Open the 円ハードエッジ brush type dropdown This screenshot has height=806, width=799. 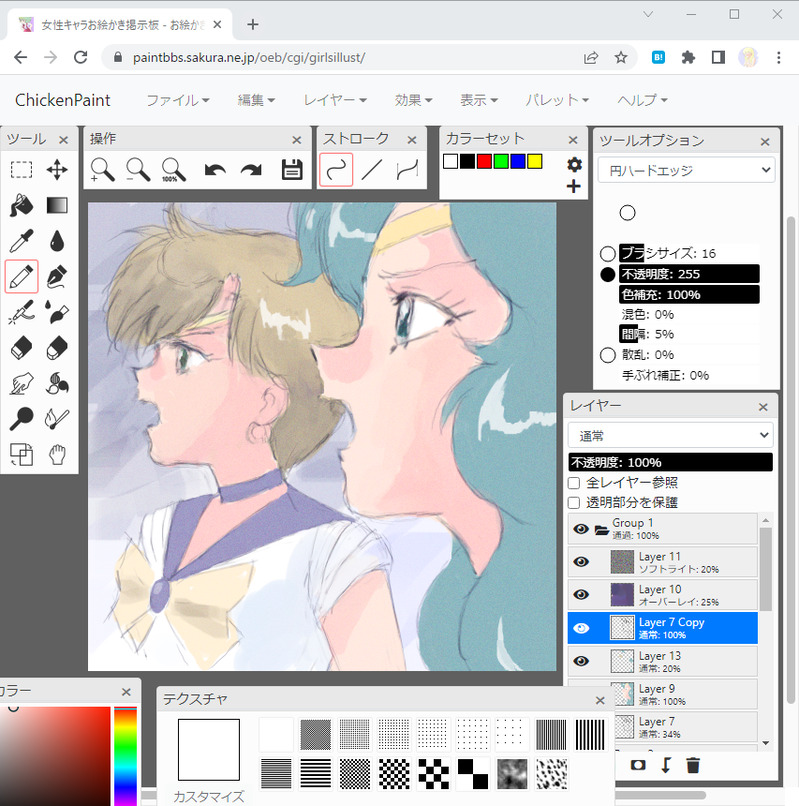click(x=686, y=170)
